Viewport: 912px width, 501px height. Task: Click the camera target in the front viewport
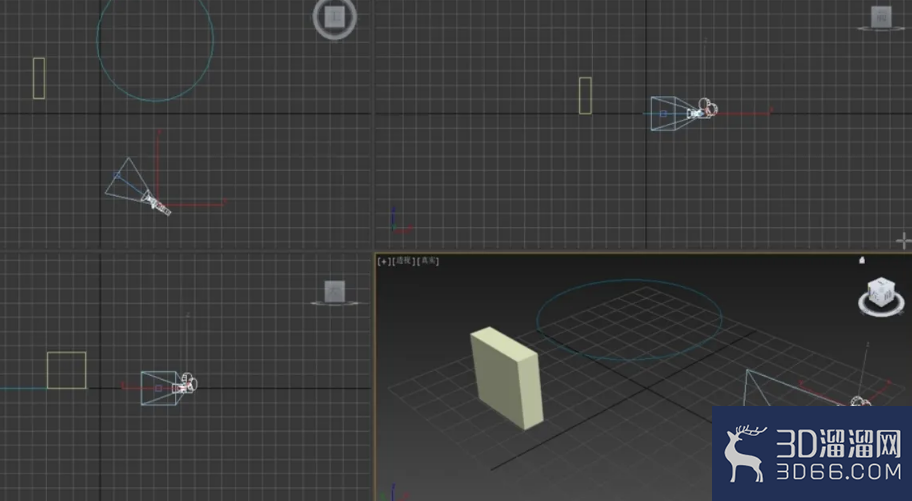663,114
